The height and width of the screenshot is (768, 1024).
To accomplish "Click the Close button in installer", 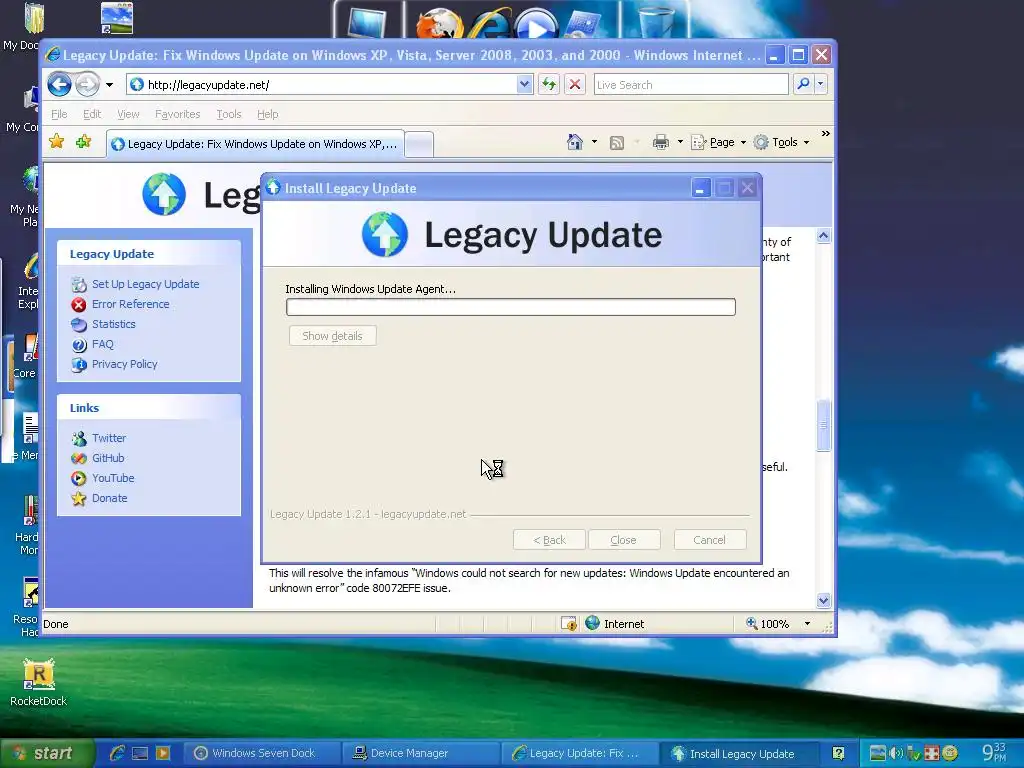I will point(624,540).
